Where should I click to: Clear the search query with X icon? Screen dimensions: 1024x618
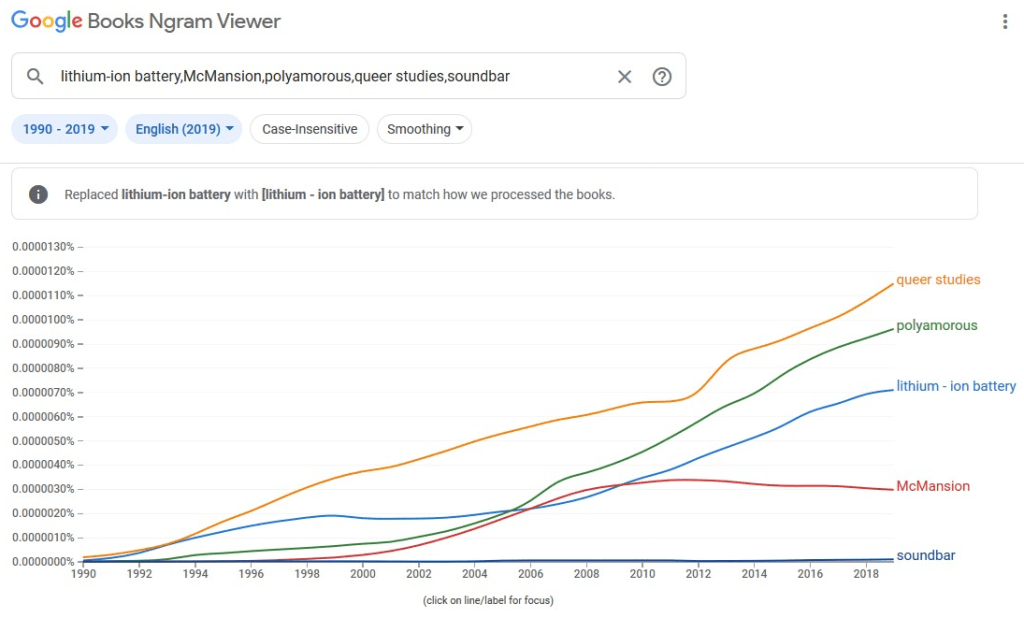click(624, 77)
